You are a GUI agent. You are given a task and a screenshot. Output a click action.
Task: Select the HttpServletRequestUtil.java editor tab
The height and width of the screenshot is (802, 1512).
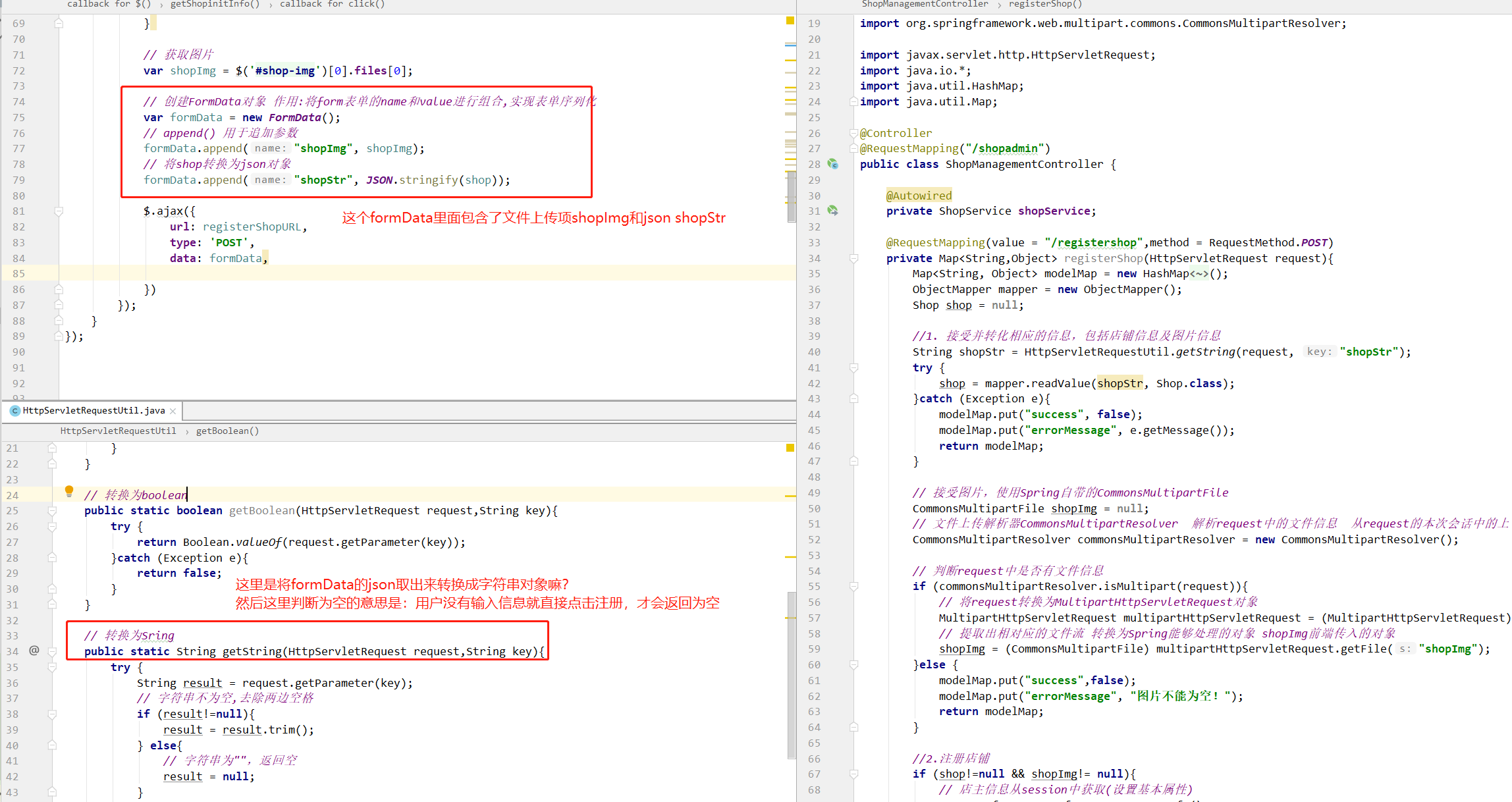tap(94, 411)
